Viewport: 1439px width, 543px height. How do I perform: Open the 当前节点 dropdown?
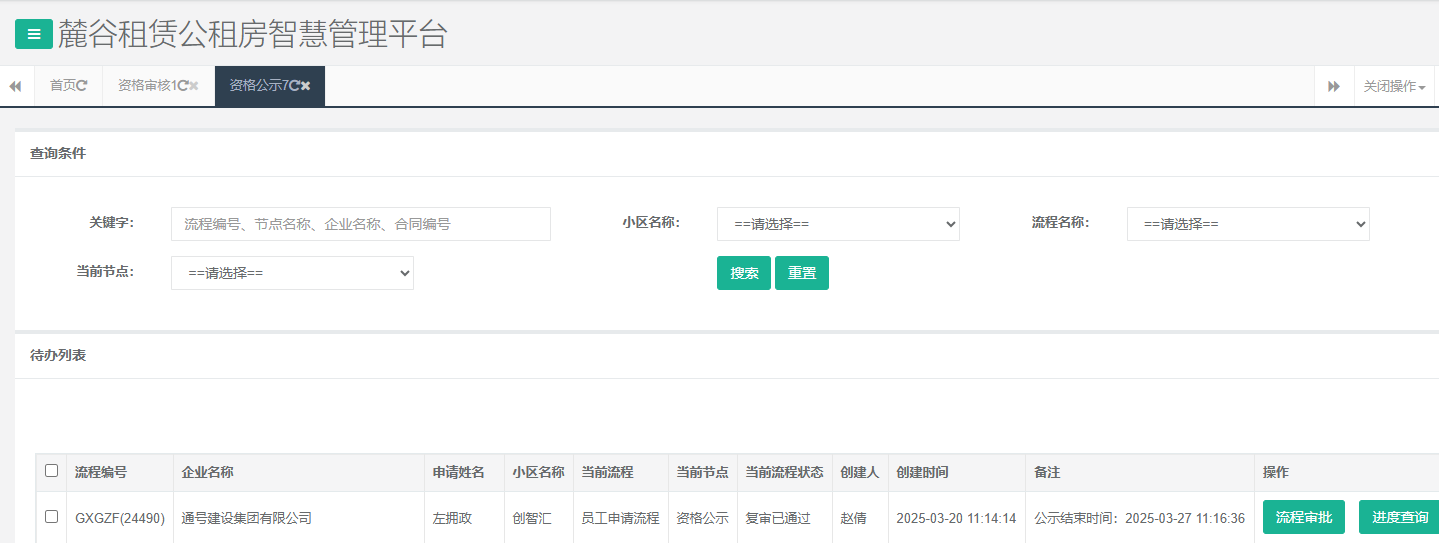pyautogui.click(x=292, y=273)
